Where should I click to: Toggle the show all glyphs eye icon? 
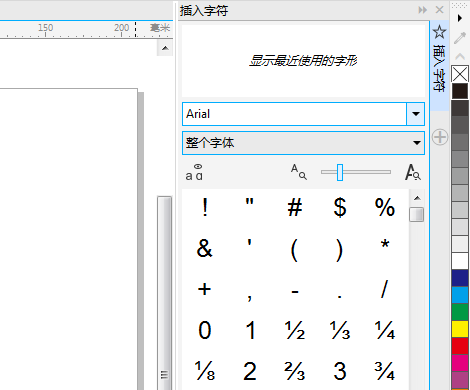pos(194,172)
